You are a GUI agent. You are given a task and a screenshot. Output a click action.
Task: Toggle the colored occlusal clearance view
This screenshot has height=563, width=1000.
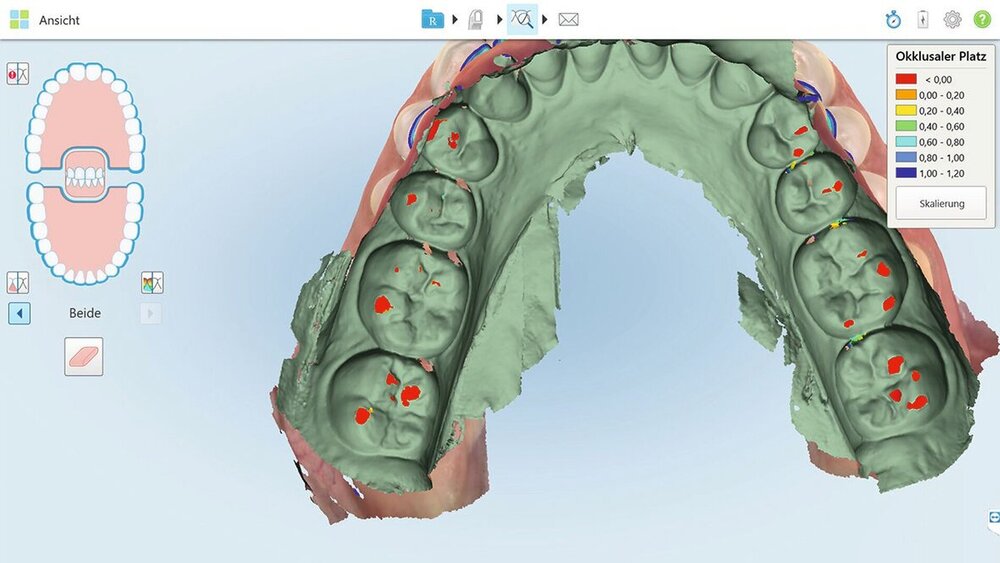(152, 283)
